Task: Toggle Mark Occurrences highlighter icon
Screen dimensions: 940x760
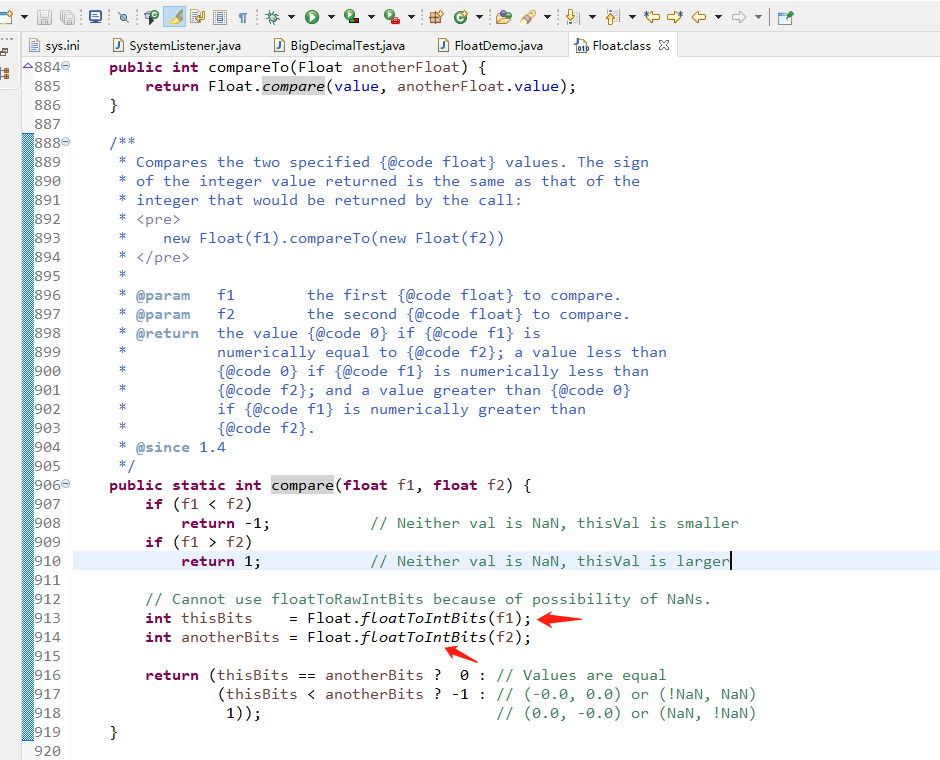Action: point(174,17)
